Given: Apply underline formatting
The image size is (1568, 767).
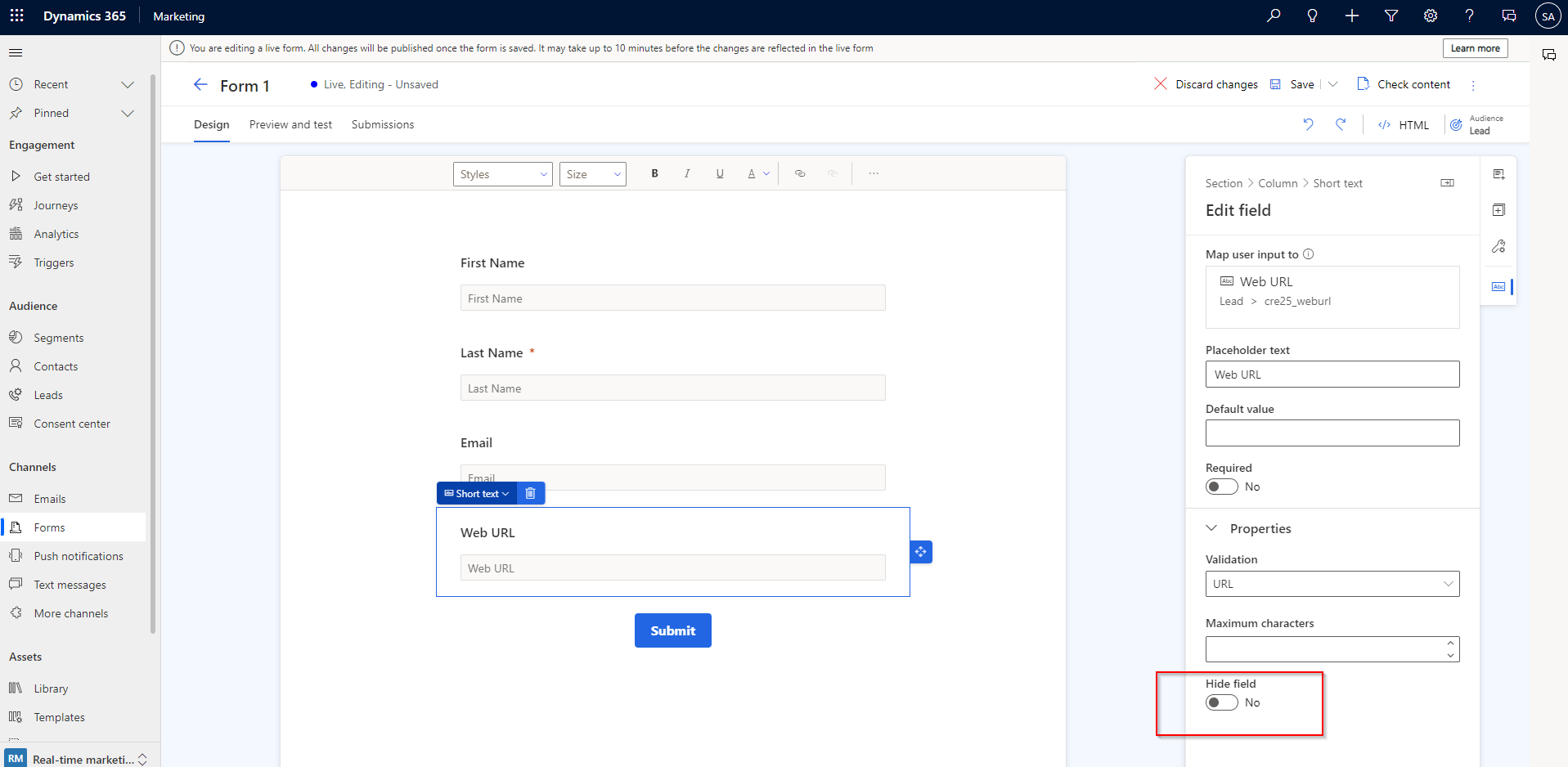Looking at the screenshot, I should [x=720, y=173].
